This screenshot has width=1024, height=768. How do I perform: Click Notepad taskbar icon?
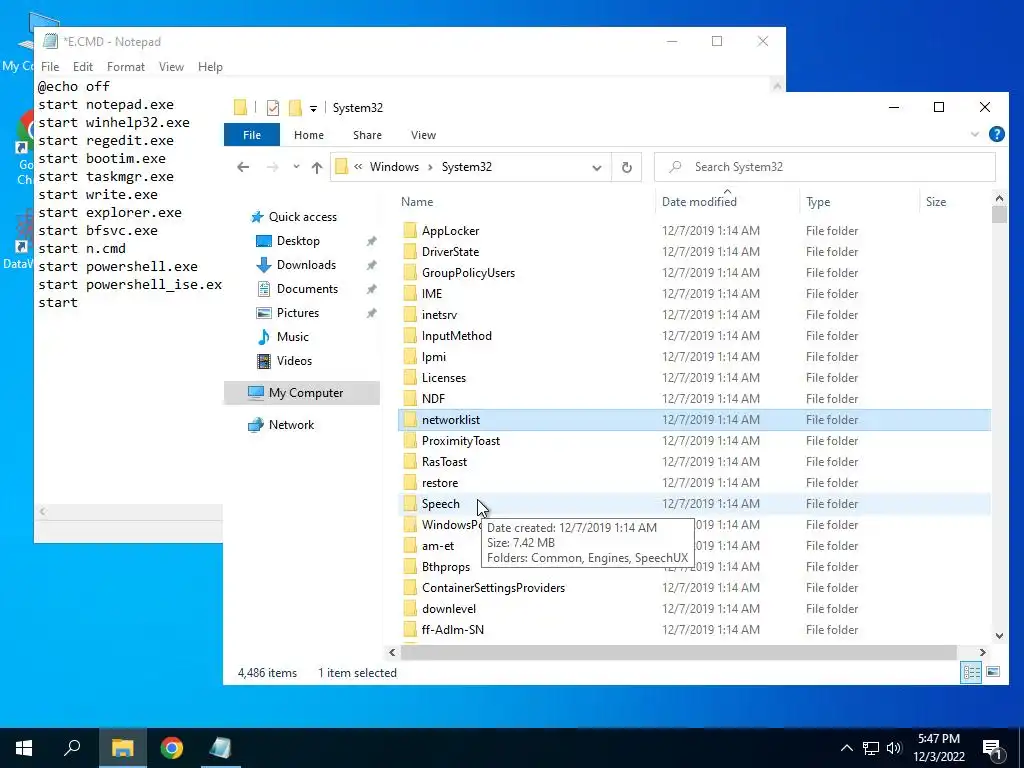(x=220, y=748)
